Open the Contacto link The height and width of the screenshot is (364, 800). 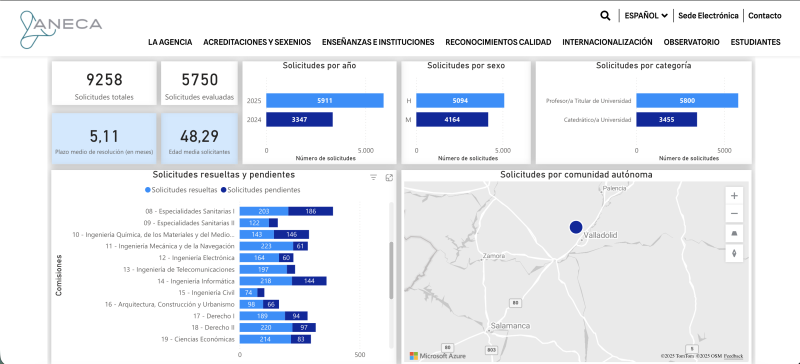click(x=765, y=16)
